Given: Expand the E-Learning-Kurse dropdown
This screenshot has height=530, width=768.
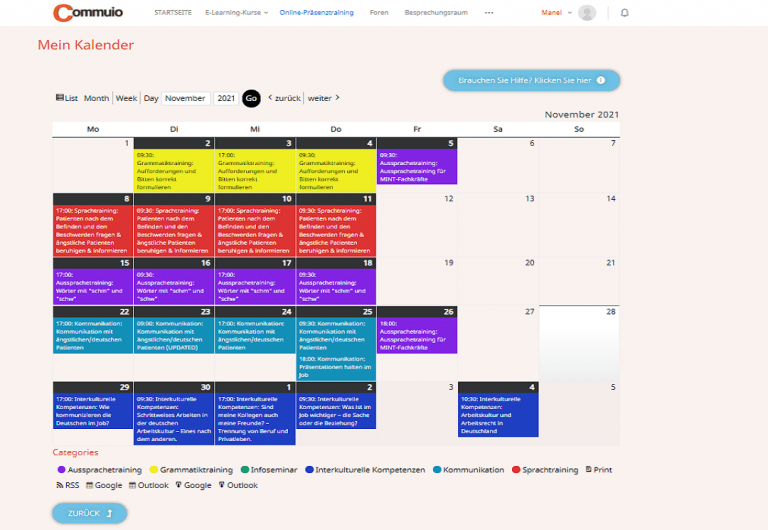Looking at the screenshot, I should coord(237,13).
